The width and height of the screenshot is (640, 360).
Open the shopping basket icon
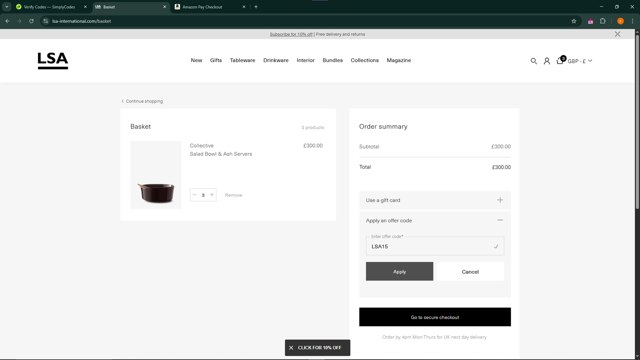tap(560, 60)
